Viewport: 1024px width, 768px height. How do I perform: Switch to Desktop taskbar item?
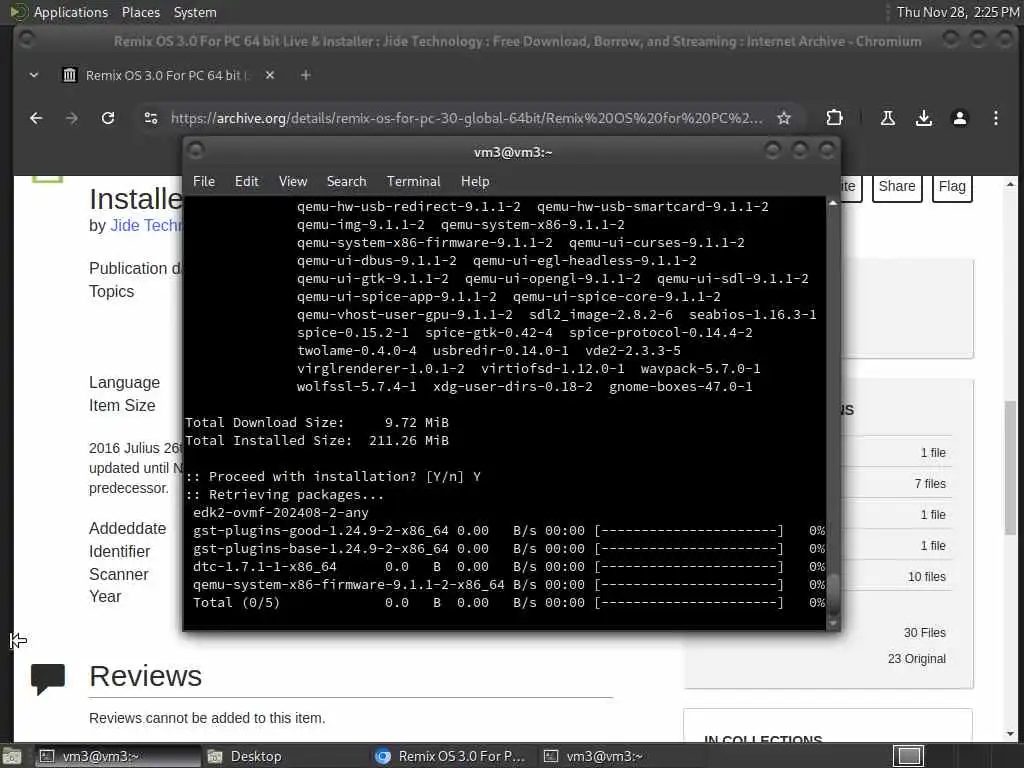(284, 756)
